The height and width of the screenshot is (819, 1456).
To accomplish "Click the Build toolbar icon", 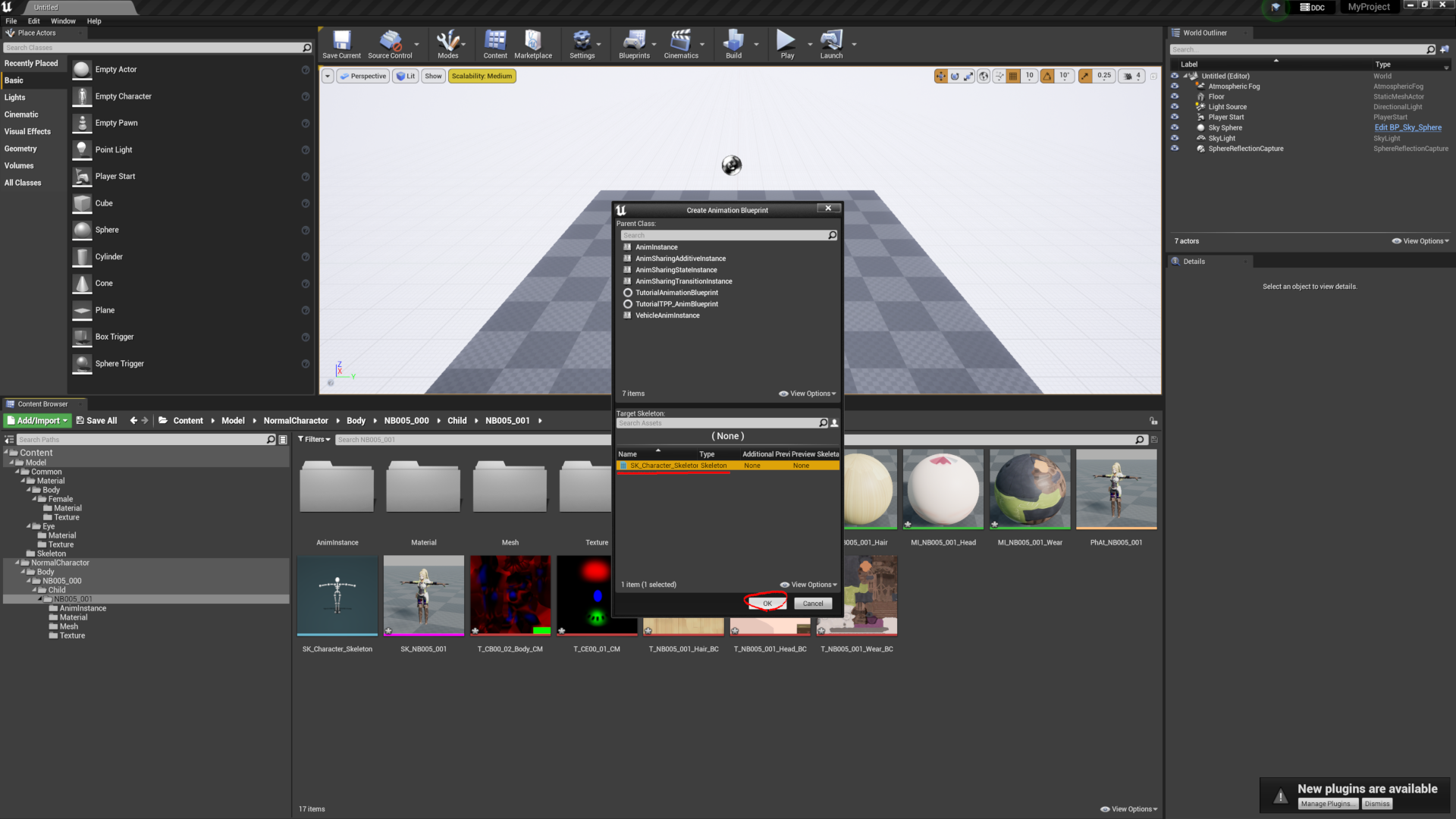I will (x=733, y=44).
